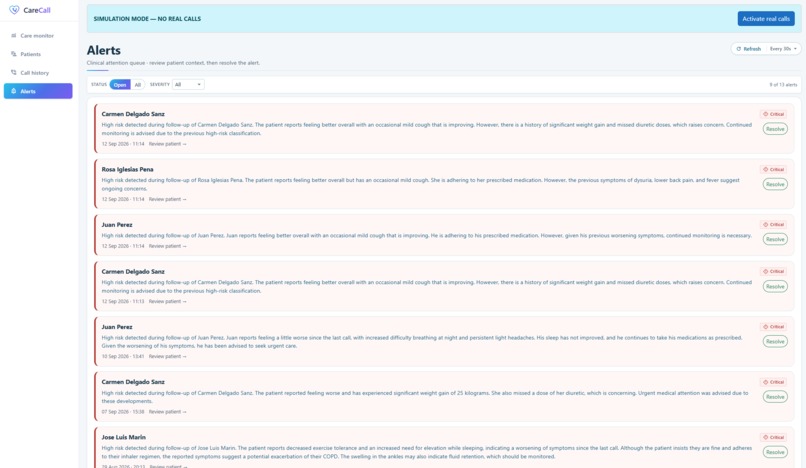Switch status filter to All

138,85
